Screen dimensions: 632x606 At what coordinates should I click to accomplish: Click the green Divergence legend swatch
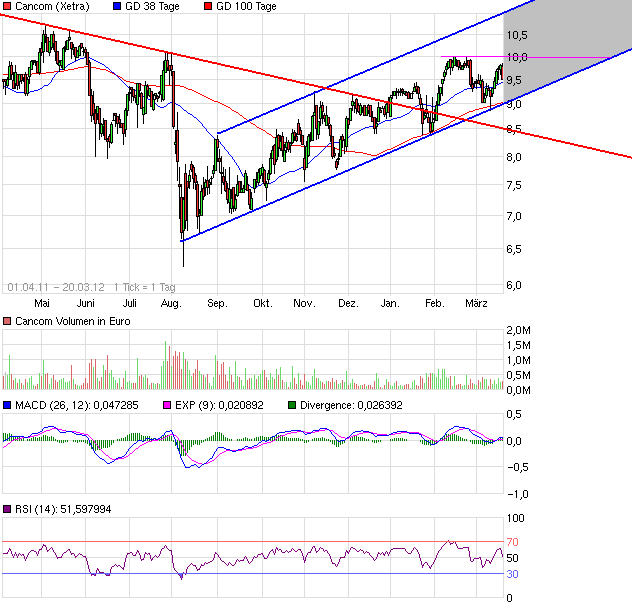292,405
